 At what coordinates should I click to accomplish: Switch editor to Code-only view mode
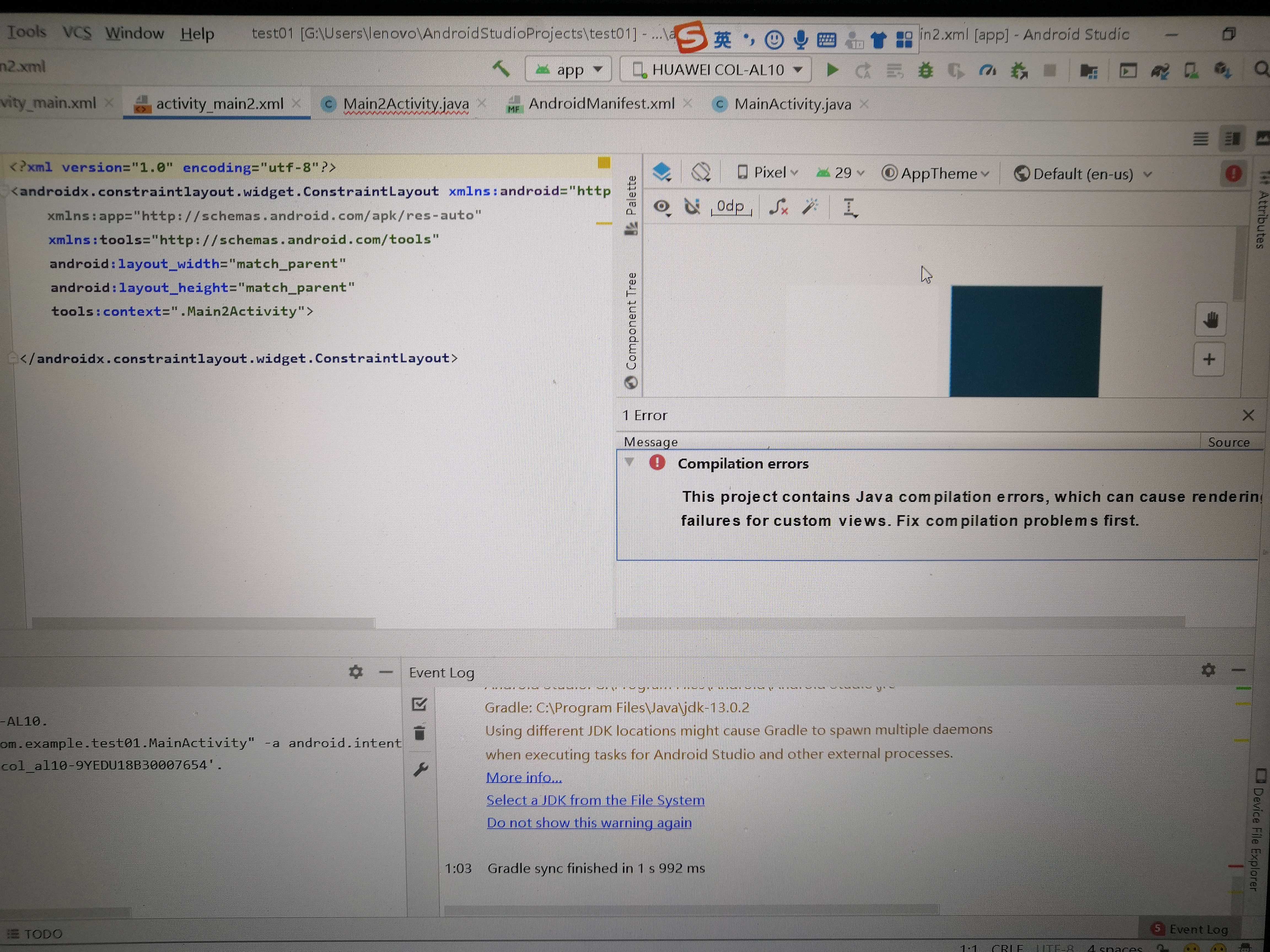(1201, 139)
